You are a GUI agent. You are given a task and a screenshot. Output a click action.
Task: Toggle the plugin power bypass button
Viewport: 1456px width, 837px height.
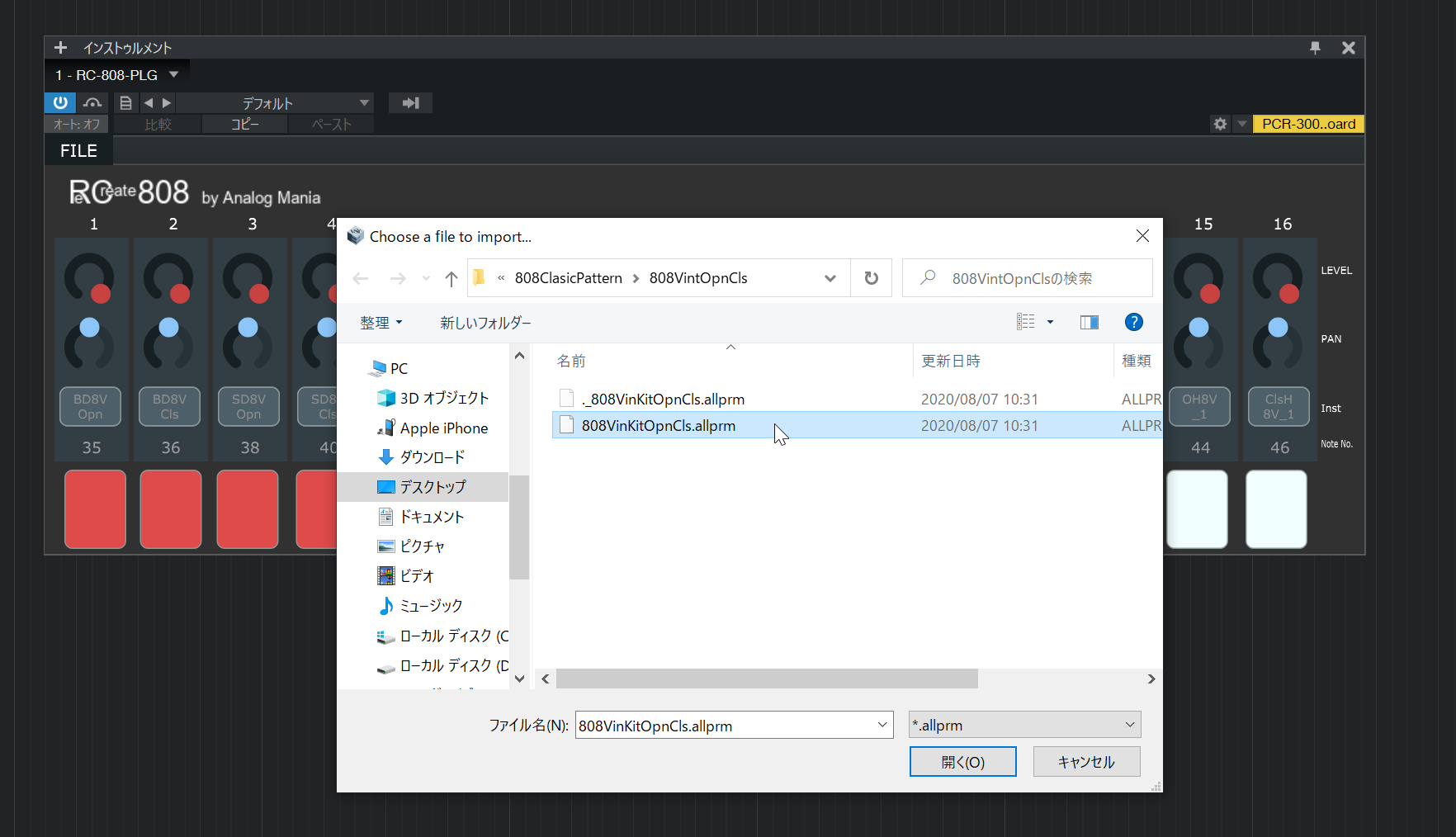pos(60,102)
